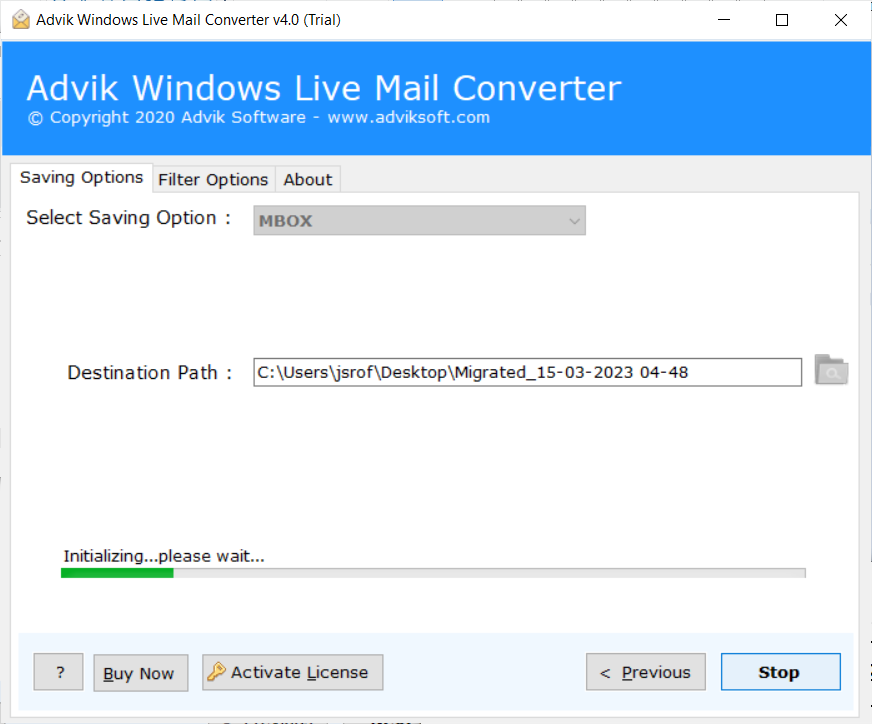Screen dimensions: 872x724
Task: Maximize the Advik converter window
Action: point(782,20)
